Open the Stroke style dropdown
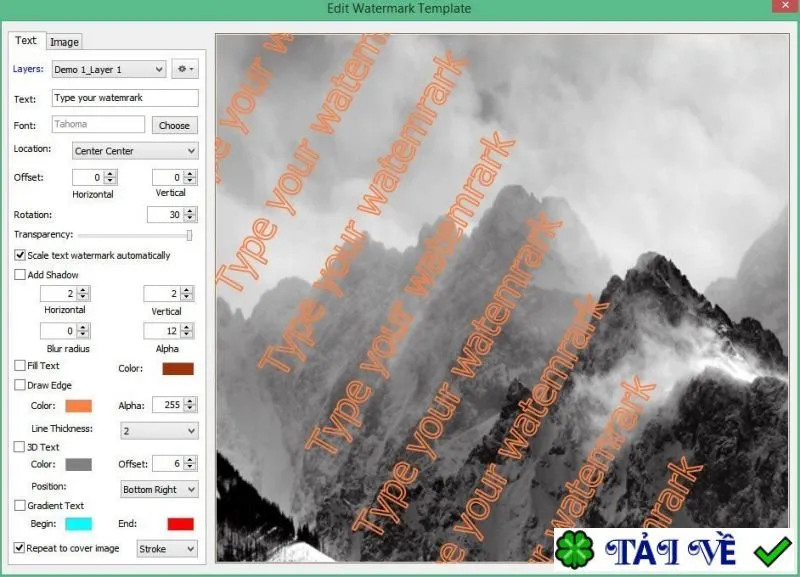The image size is (800, 577). pos(167,549)
